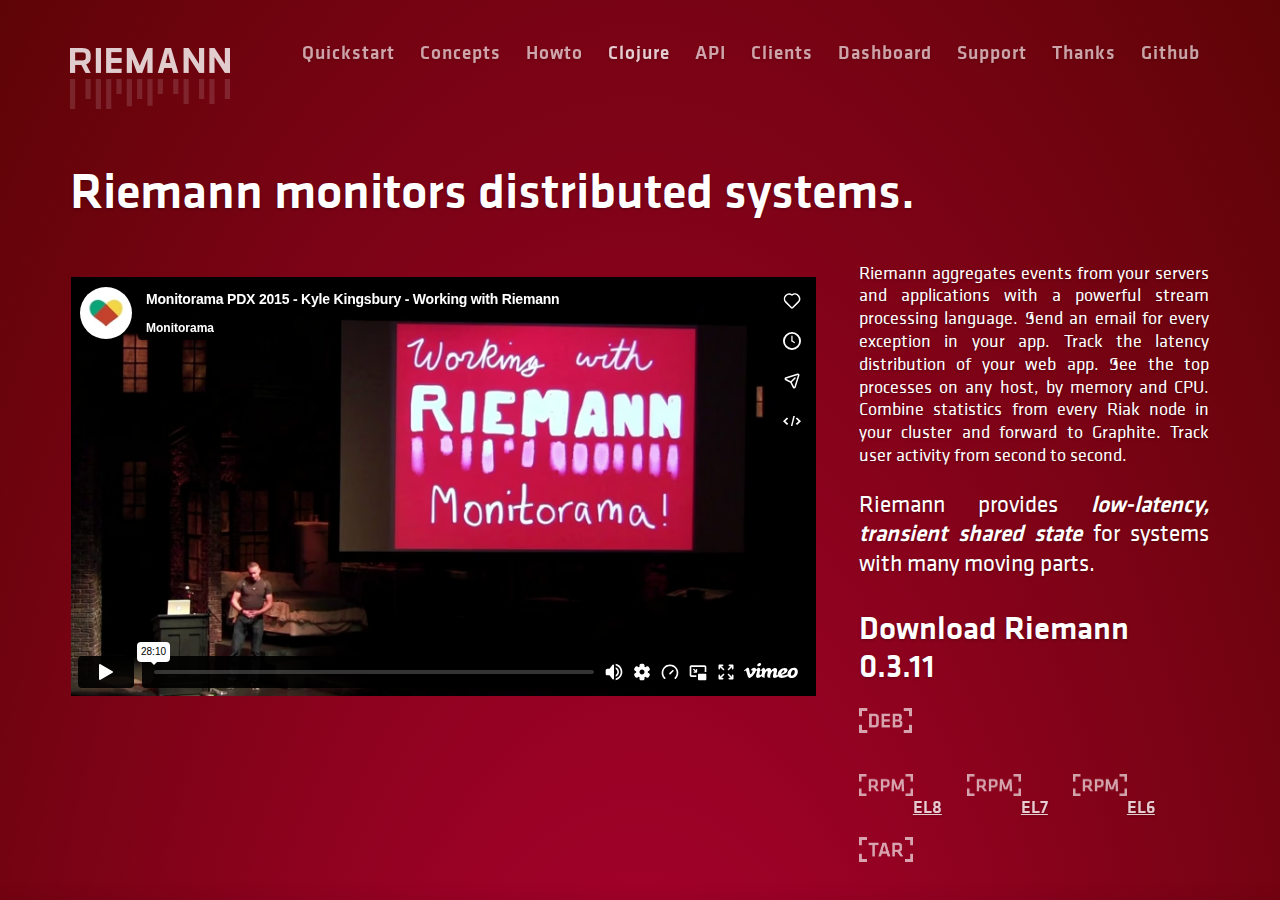
Task: Open embed code icon on video
Action: (x=792, y=421)
